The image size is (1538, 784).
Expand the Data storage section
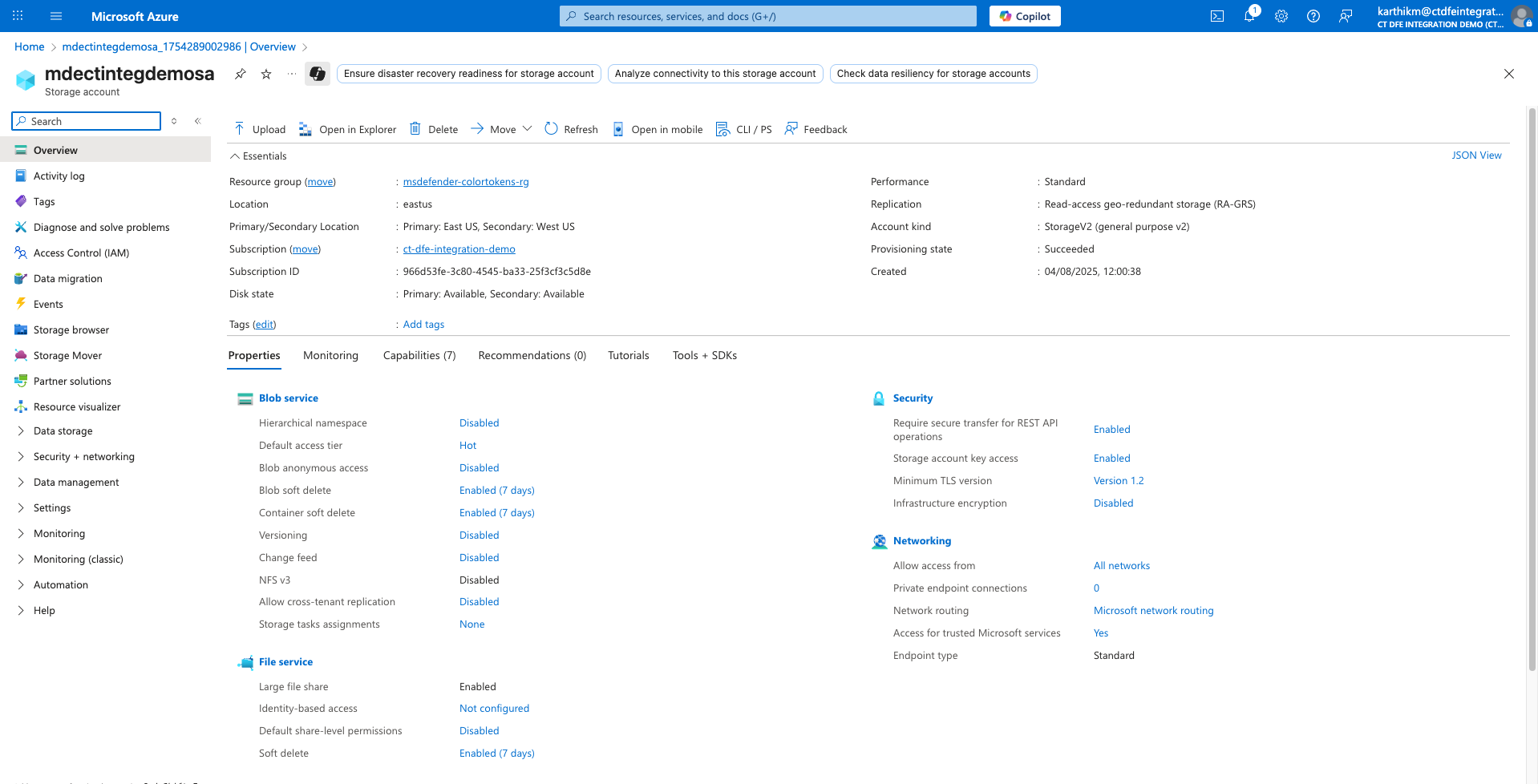coord(63,431)
